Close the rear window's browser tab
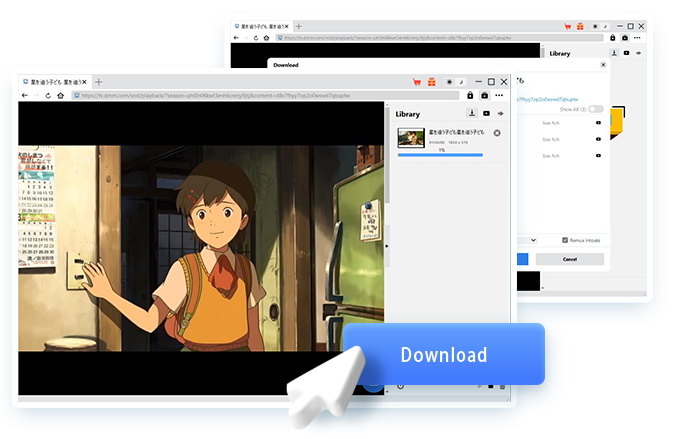 [287, 26]
